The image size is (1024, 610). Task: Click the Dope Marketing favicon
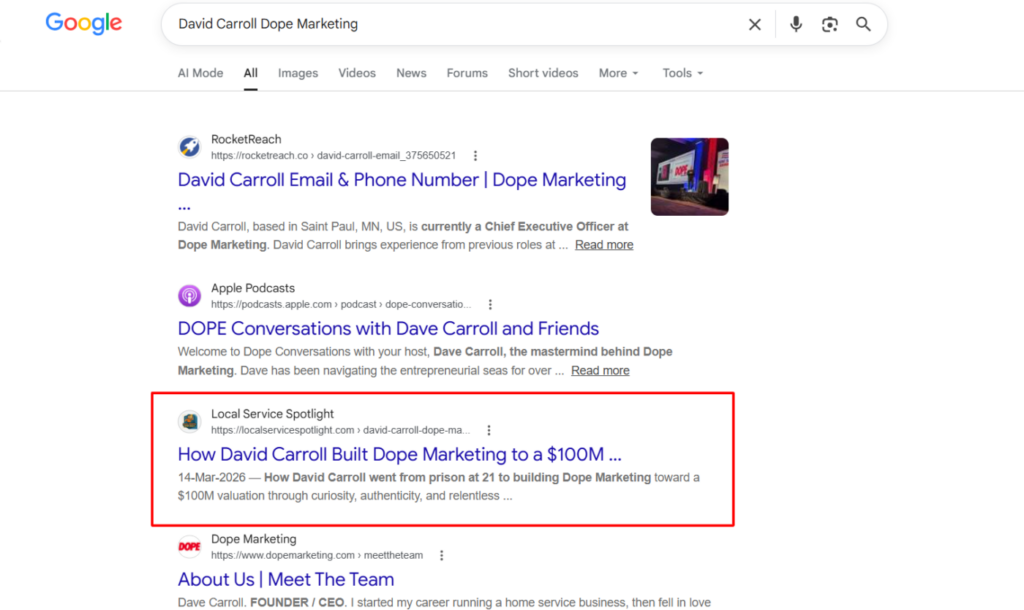pyautogui.click(x=189, y=547)
